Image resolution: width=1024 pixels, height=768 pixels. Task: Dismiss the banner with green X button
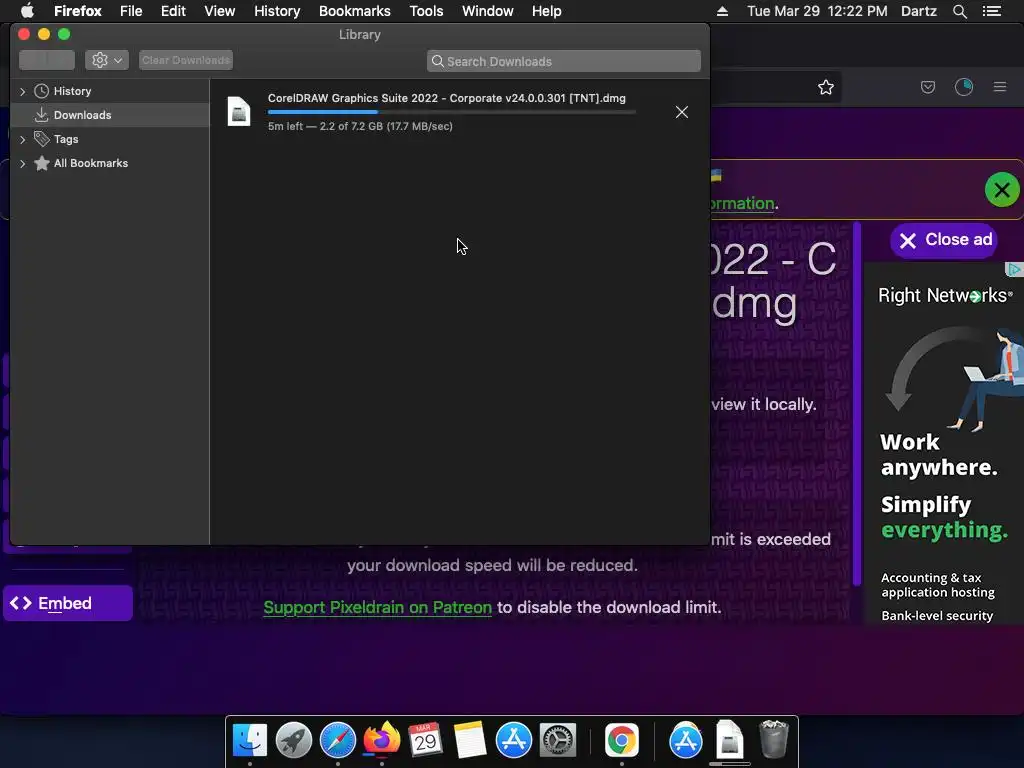coord(1002,190)
